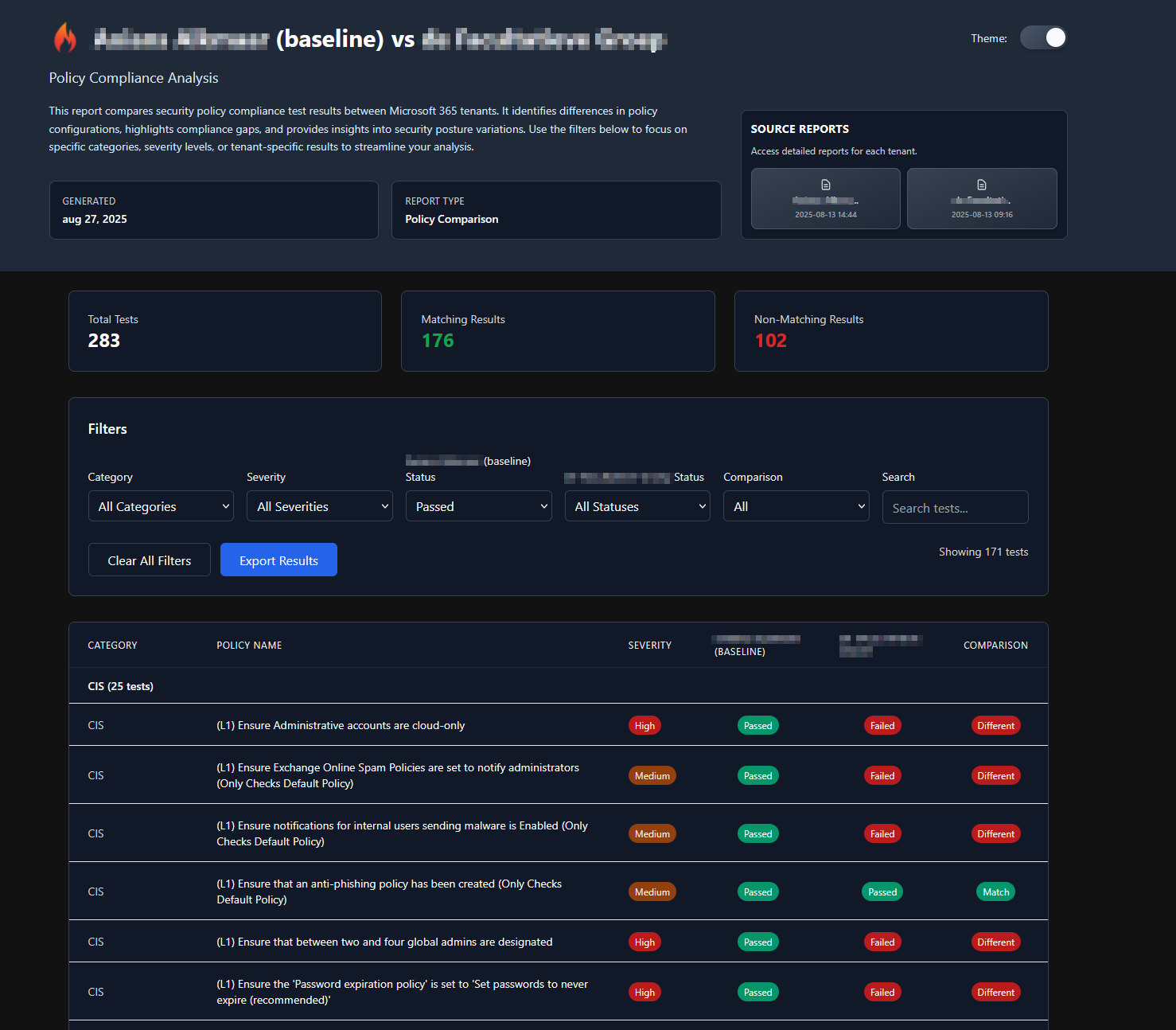Open the second source report dated 09:16
The width and height of the screenshot is (1176, 1030).
981,198
